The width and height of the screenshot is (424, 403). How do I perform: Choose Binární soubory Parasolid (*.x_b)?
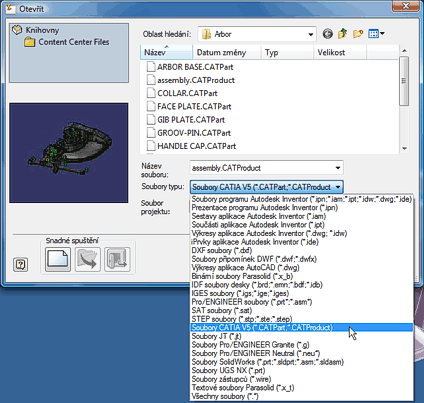302,276
